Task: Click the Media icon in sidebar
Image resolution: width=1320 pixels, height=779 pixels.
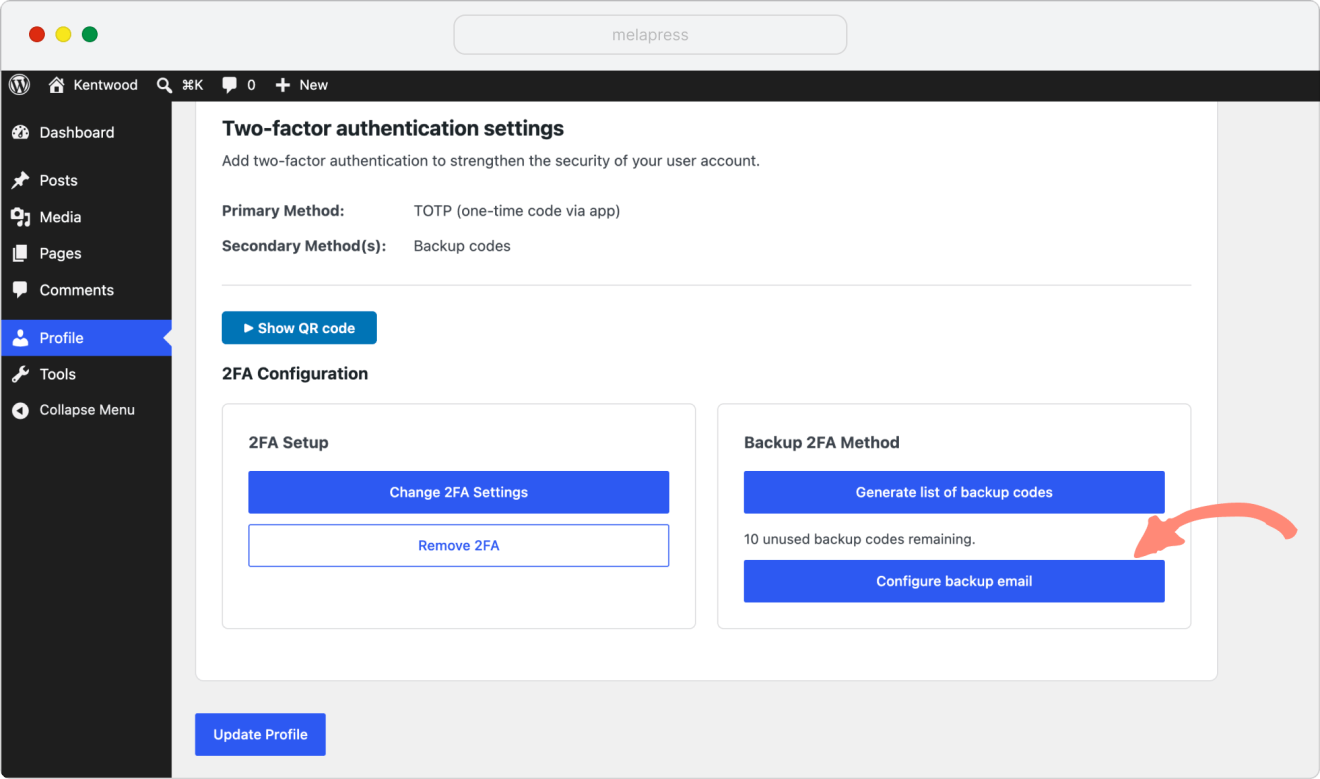Action: point(20,217)
